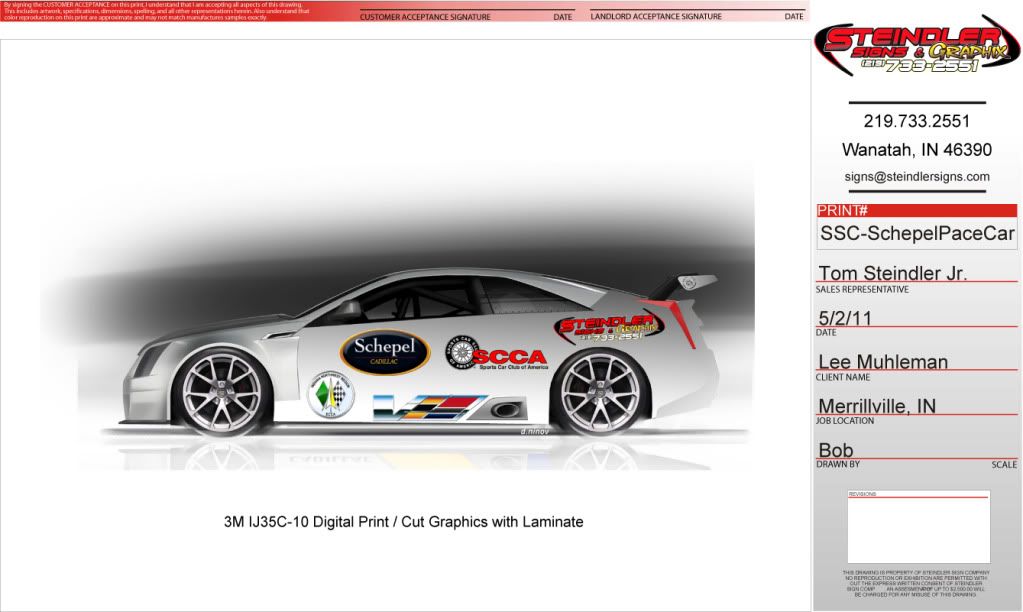This screenshot has height=612, width=1023.
Task: Click the Steindler Signs & Graphix logo
Action: [917, 46]
